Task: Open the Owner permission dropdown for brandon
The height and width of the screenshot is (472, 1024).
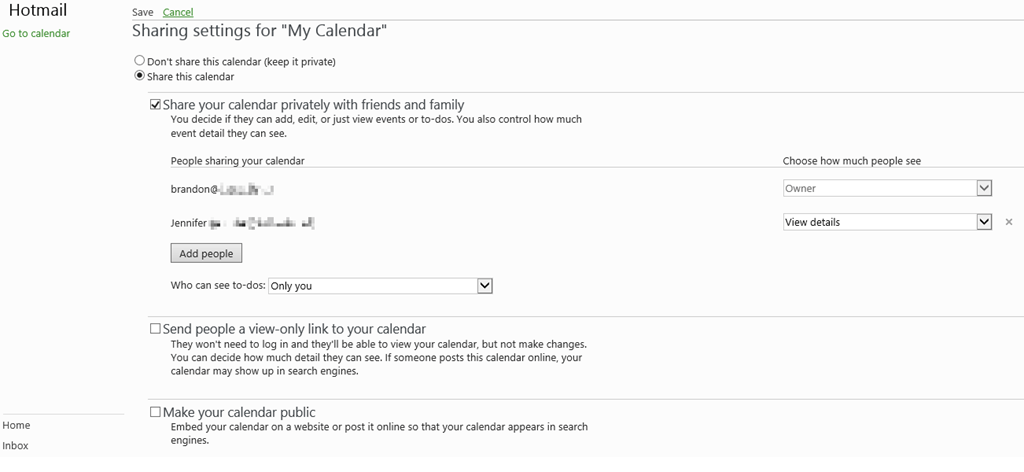Action: coord(878,188)
